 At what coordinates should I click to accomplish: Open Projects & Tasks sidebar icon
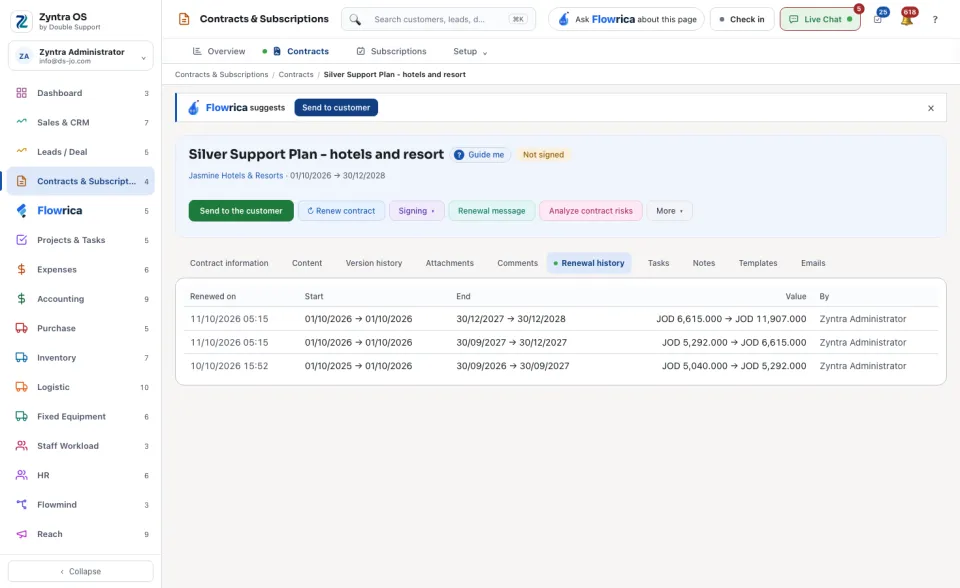[21, 240]
